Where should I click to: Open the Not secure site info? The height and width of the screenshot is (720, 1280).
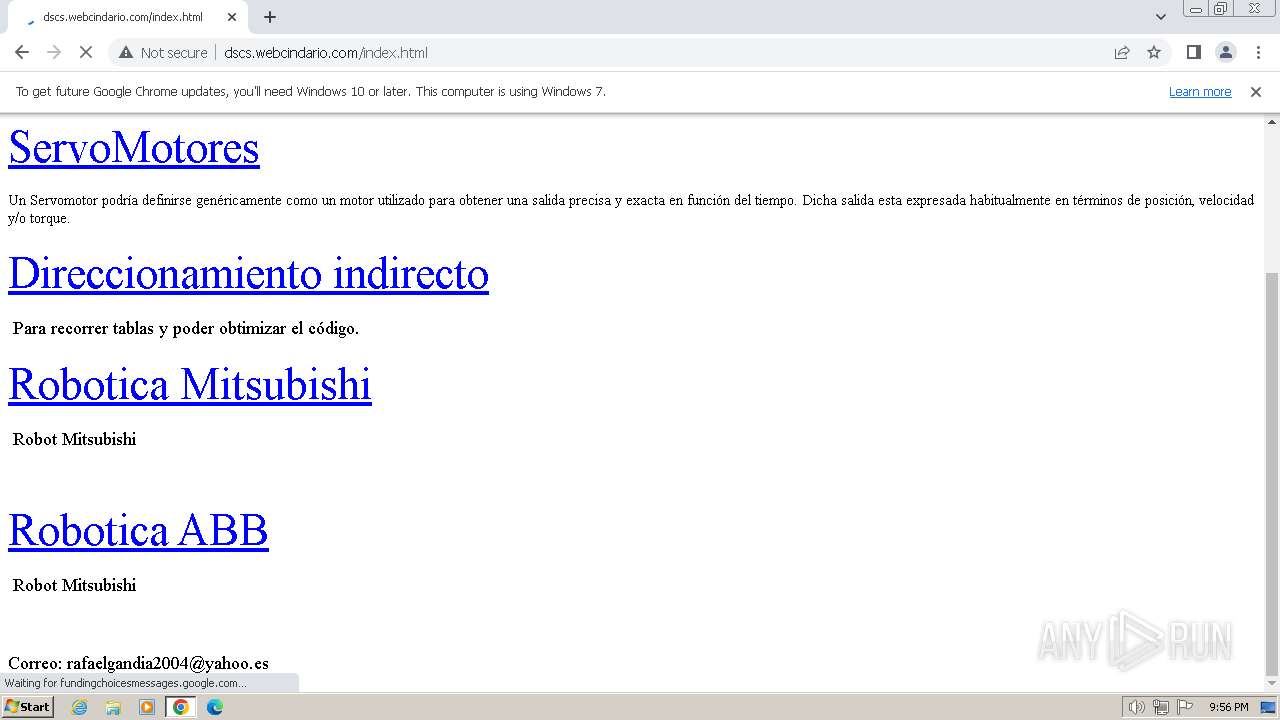click(163, 52)
